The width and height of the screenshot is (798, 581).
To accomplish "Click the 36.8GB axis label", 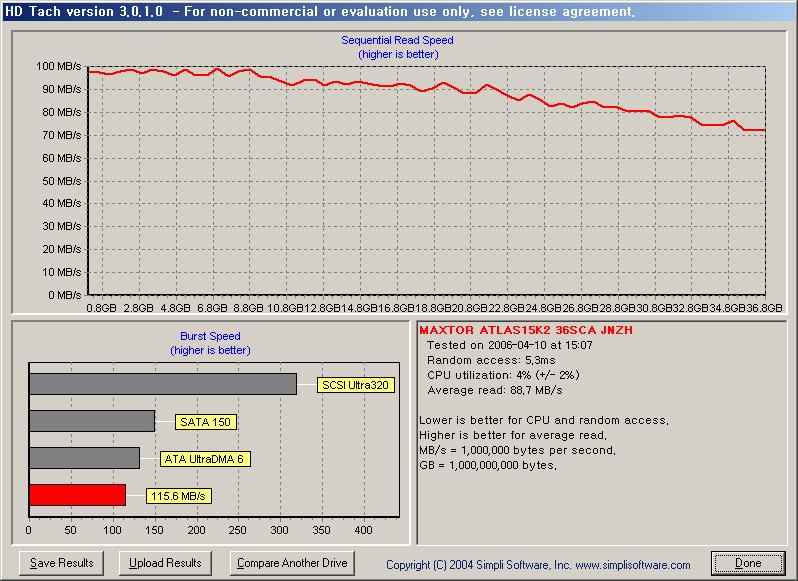I will pos(764,308).
